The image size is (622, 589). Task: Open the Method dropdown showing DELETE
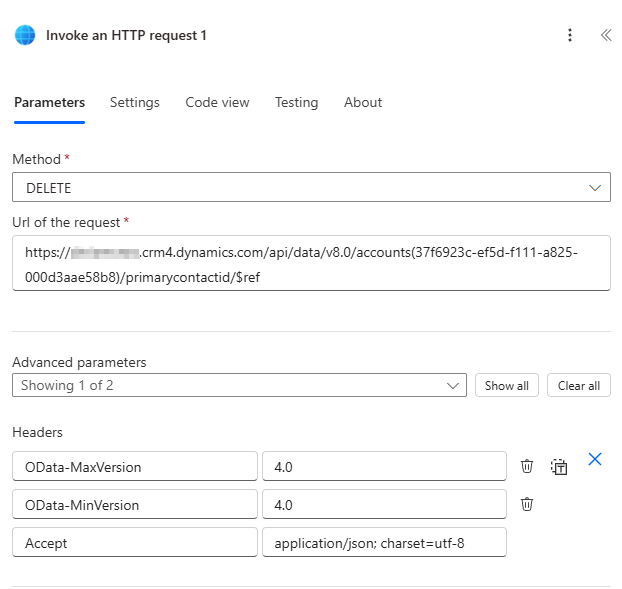point(311,187)
